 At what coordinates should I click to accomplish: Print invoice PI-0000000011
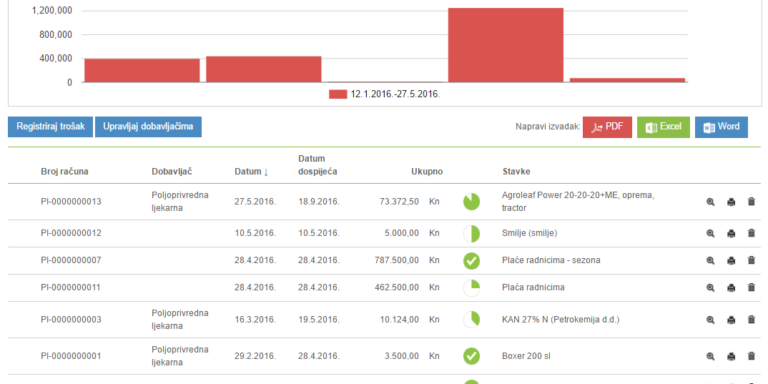point(731,288)
